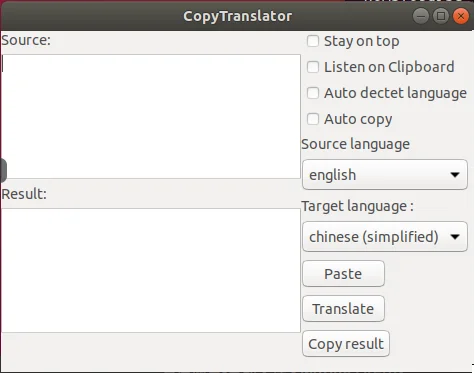Minimize the CopyTranslator window
This screenshot has height=373, width=475.
coord(421,16)
